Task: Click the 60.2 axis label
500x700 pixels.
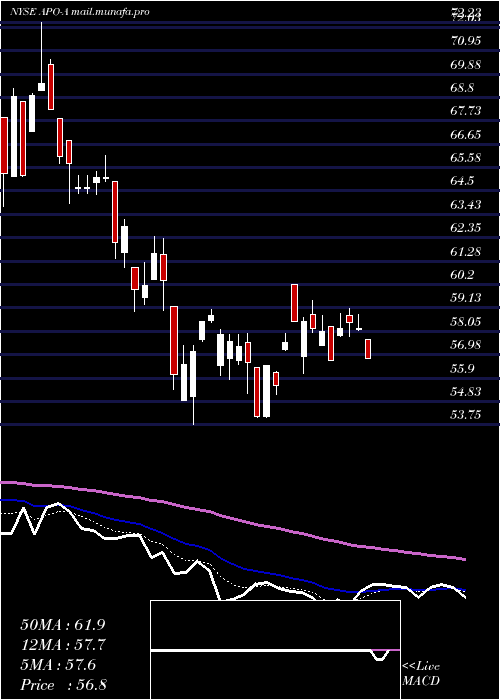Action: tap(462, 275)
